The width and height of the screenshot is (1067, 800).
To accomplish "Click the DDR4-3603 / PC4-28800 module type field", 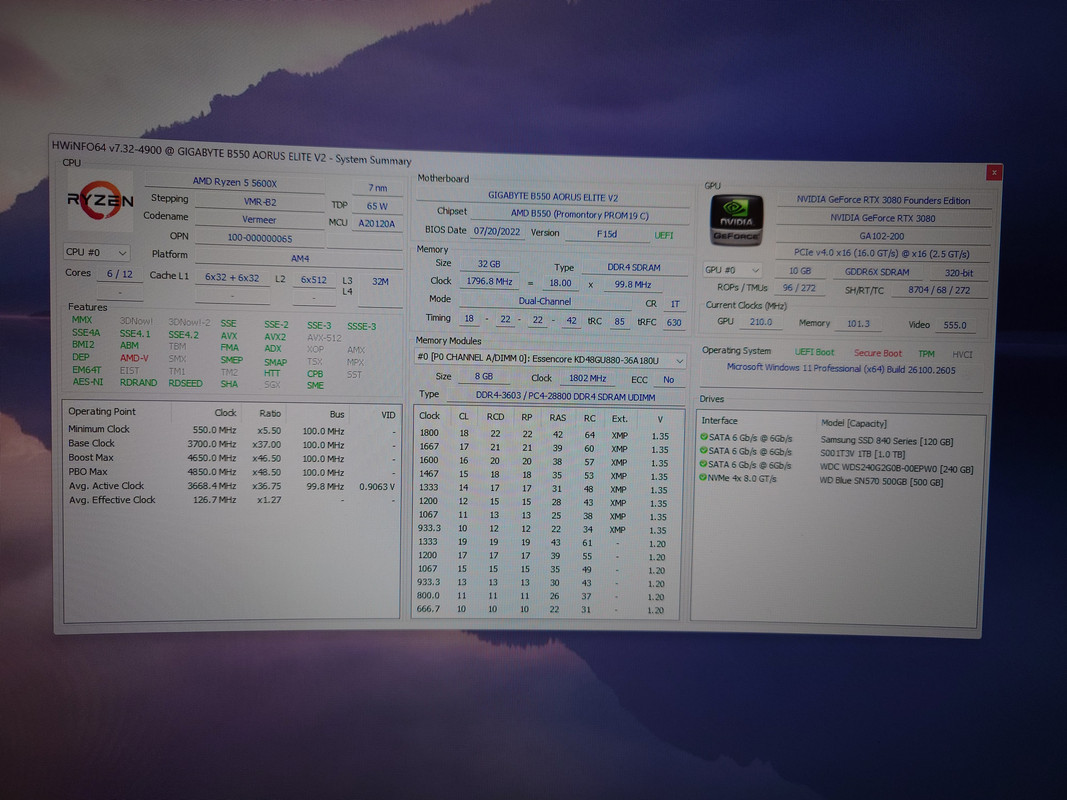I will click(x=565, y=397).
